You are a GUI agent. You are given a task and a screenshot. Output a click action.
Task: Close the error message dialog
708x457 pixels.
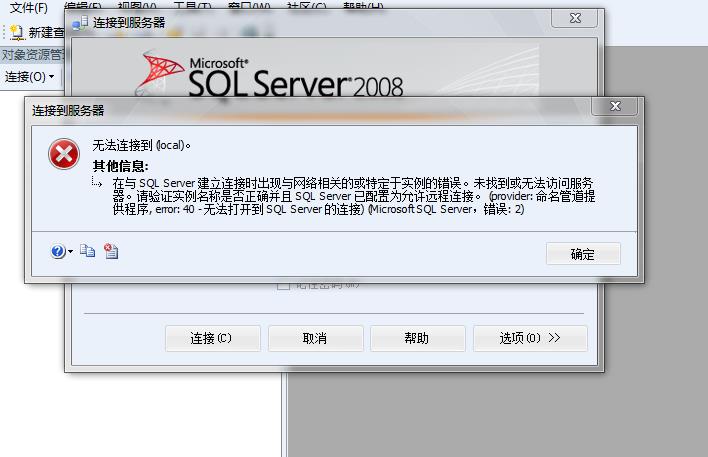click(x=615, y=106)
